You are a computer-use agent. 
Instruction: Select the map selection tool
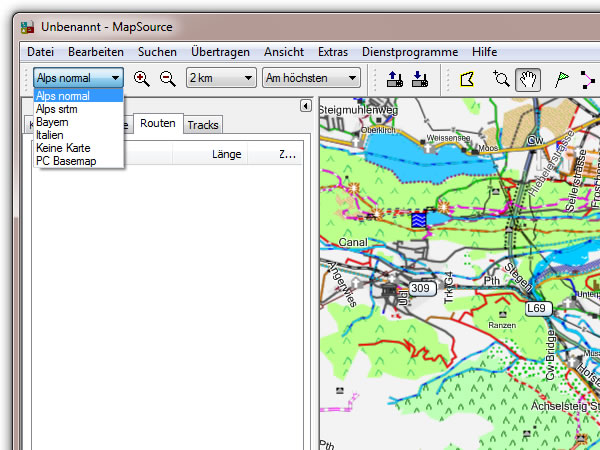pos(466,78)
